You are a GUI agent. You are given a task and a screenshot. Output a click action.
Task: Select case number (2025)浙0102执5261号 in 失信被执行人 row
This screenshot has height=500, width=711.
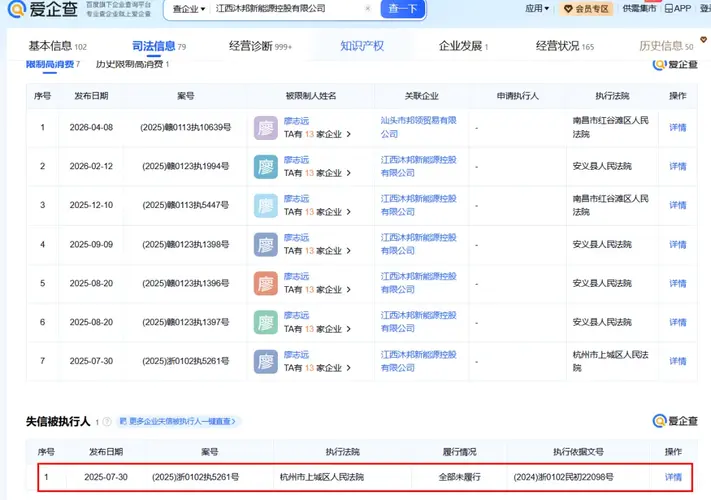click(195, 477)
